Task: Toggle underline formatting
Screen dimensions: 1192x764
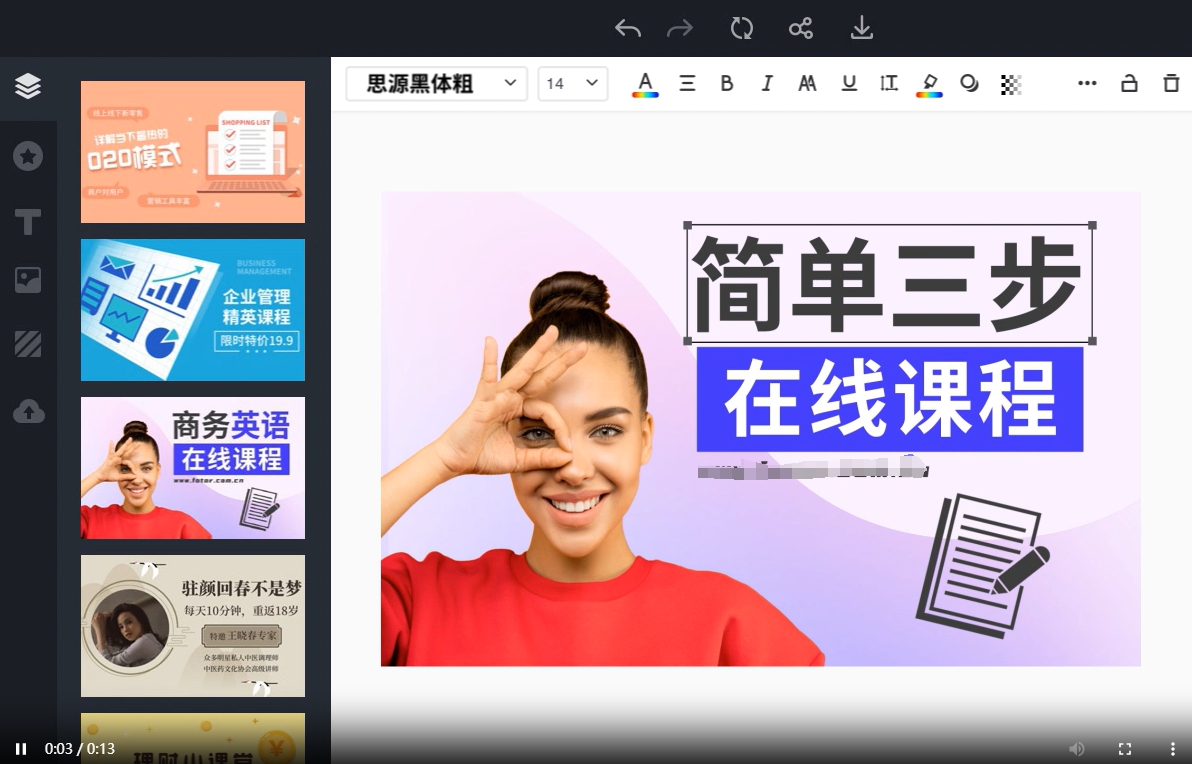Action: pos(849,84)
